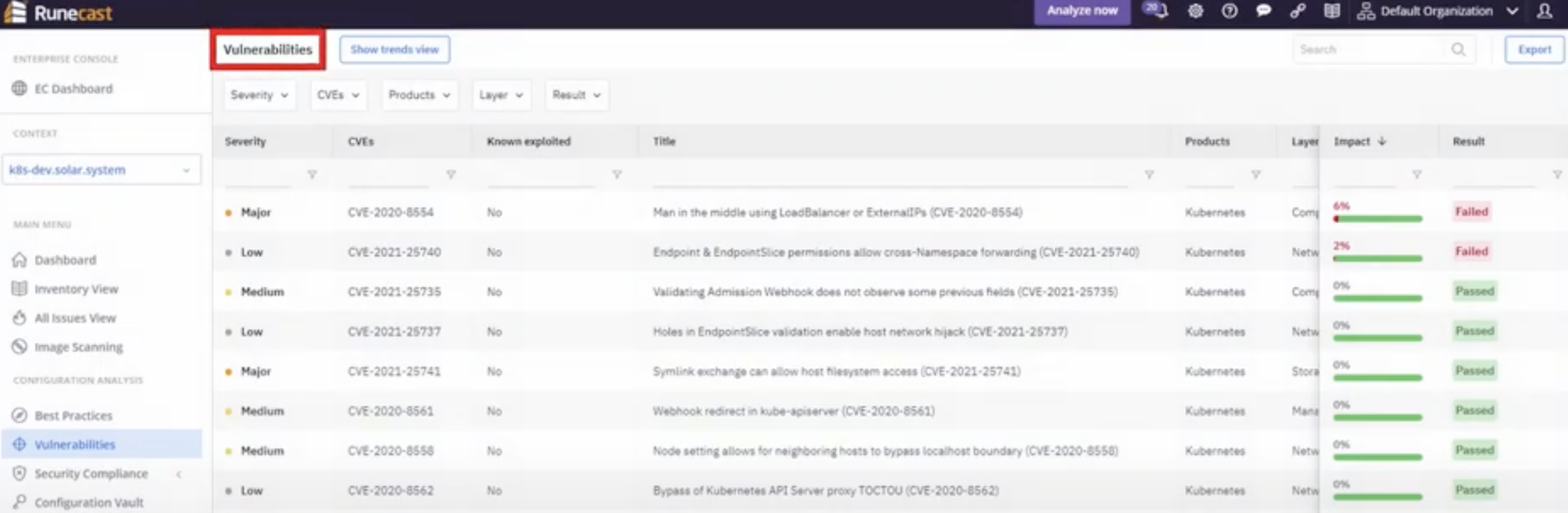Open the k8s-dev.solar.system context dropdown
The height and width of the screenshot is (513, 1568).
click(102, 170)
